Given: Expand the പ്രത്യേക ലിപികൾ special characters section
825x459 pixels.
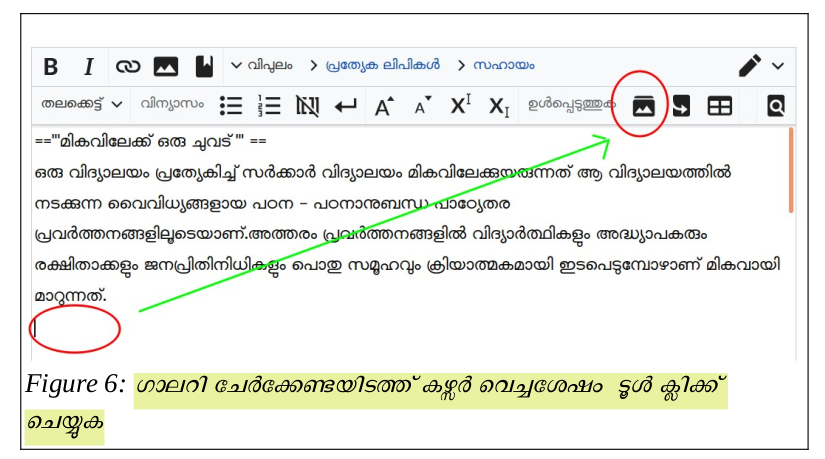Looking at the screenshot, I should pos(374,66).
